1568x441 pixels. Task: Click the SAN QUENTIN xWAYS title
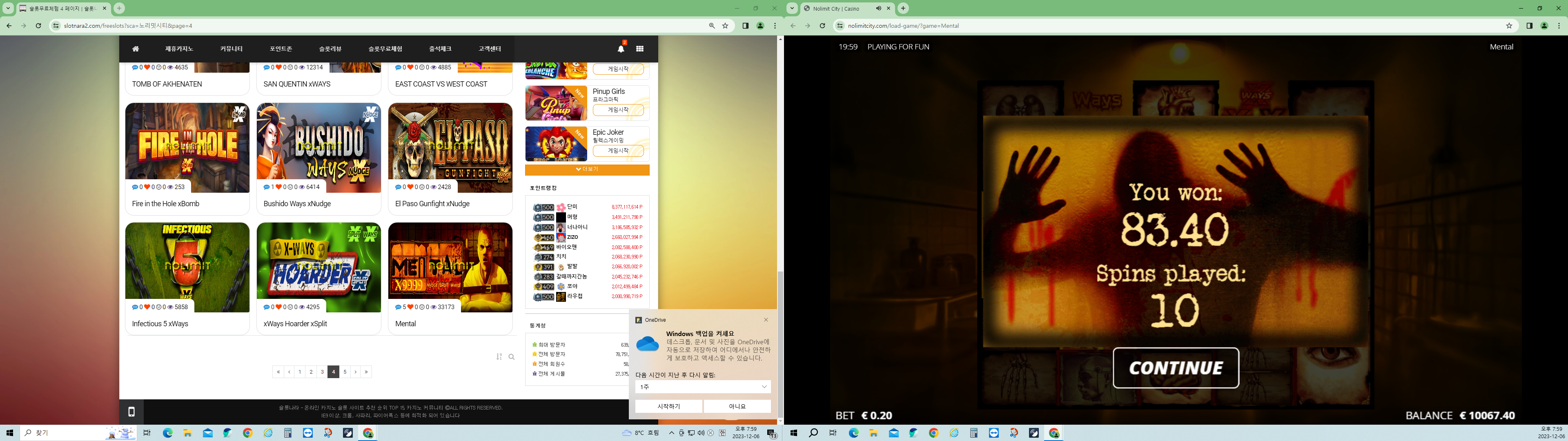click(297, 84)
